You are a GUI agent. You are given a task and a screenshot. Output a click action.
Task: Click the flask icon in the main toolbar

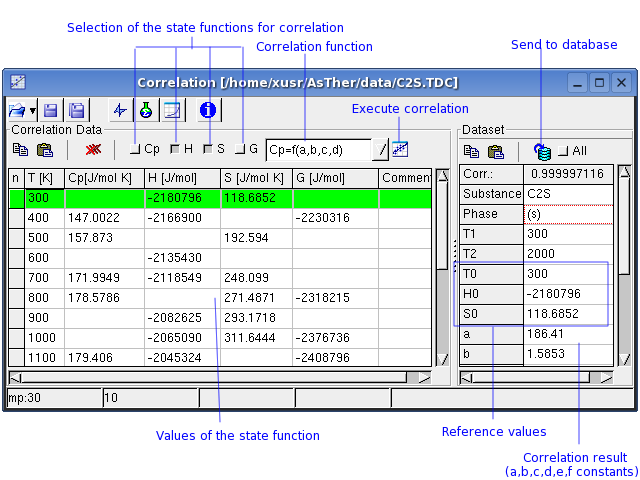[146, 111]
